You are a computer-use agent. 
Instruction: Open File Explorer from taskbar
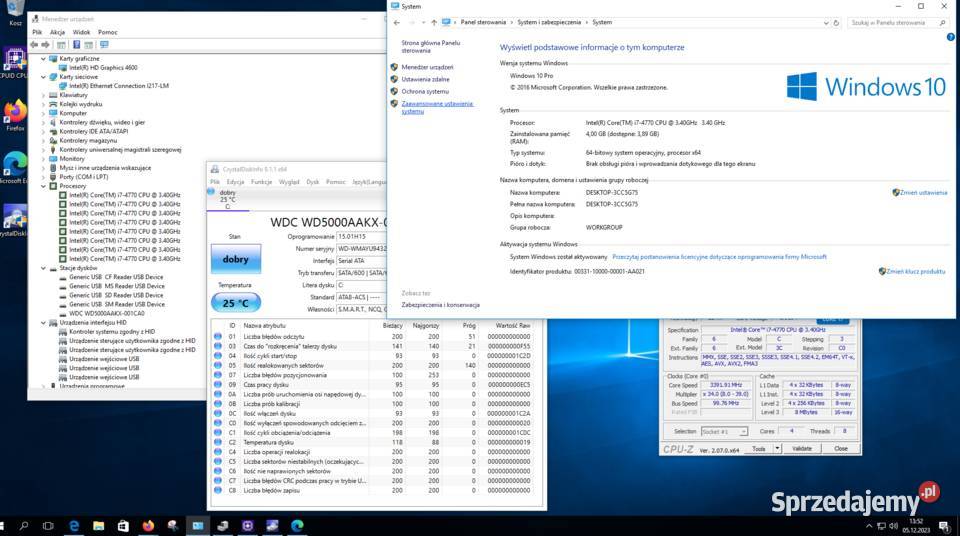(98, 526)
